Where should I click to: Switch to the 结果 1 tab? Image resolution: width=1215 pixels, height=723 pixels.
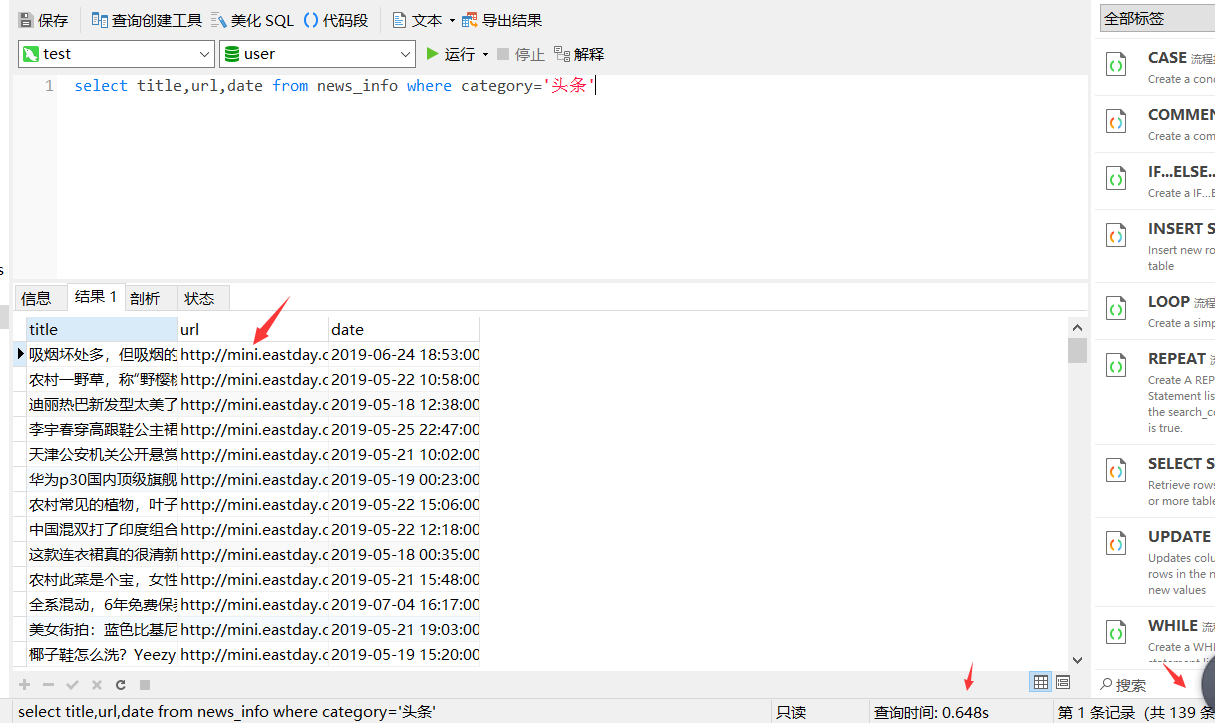[96, 297]
